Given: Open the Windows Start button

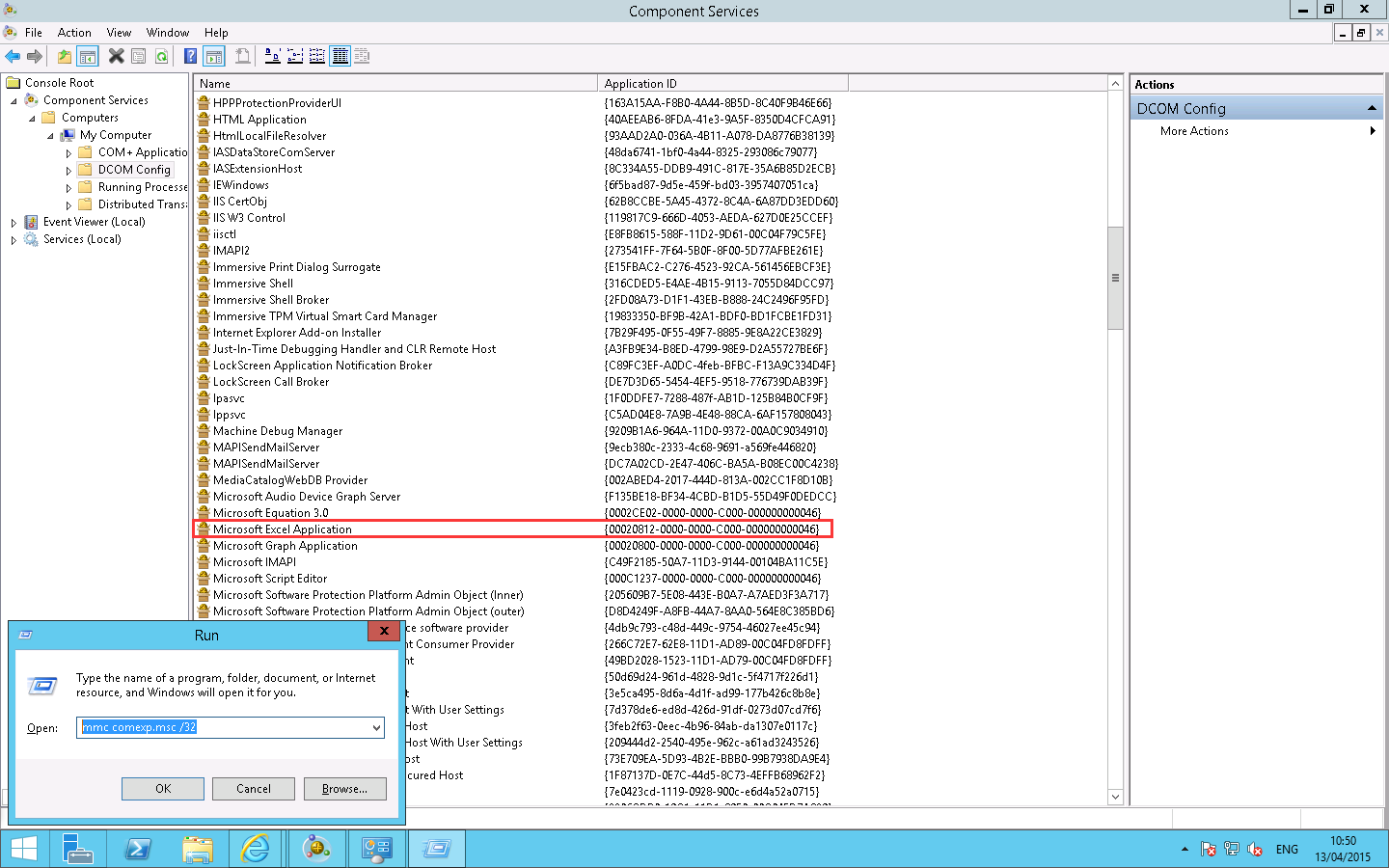Looking at the screenshot, I should point(23,849).
